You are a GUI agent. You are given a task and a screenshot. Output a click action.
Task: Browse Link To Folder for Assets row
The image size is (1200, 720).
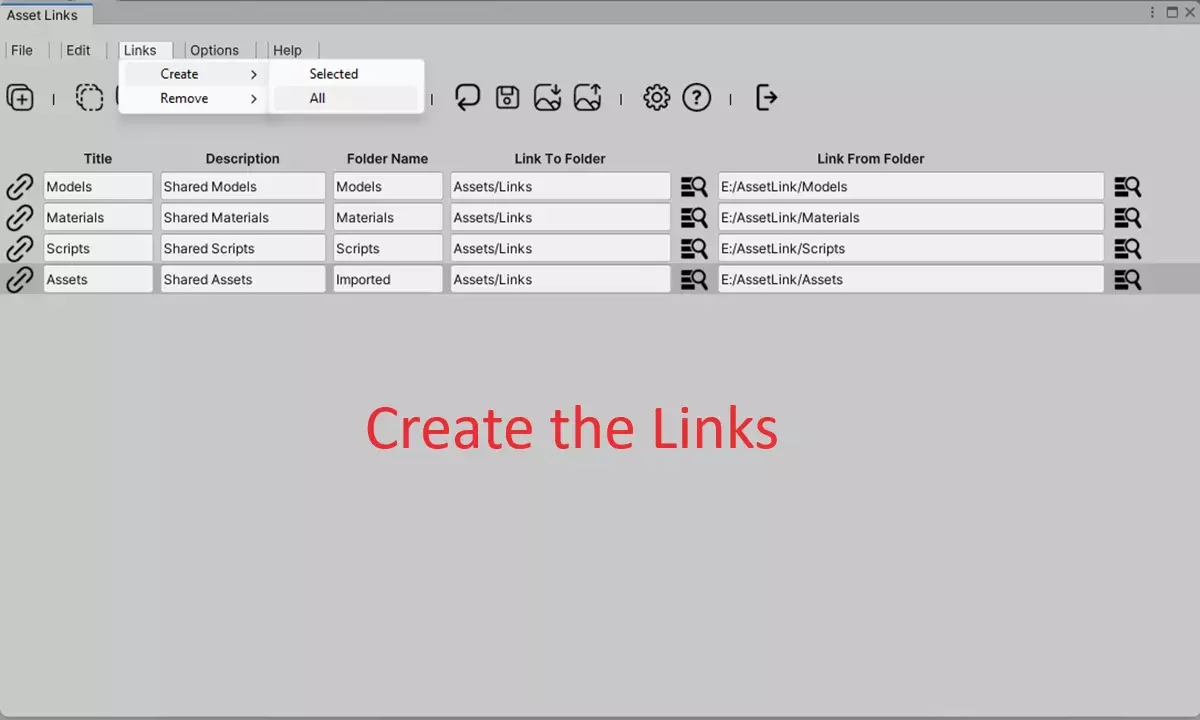pos(694,280)
